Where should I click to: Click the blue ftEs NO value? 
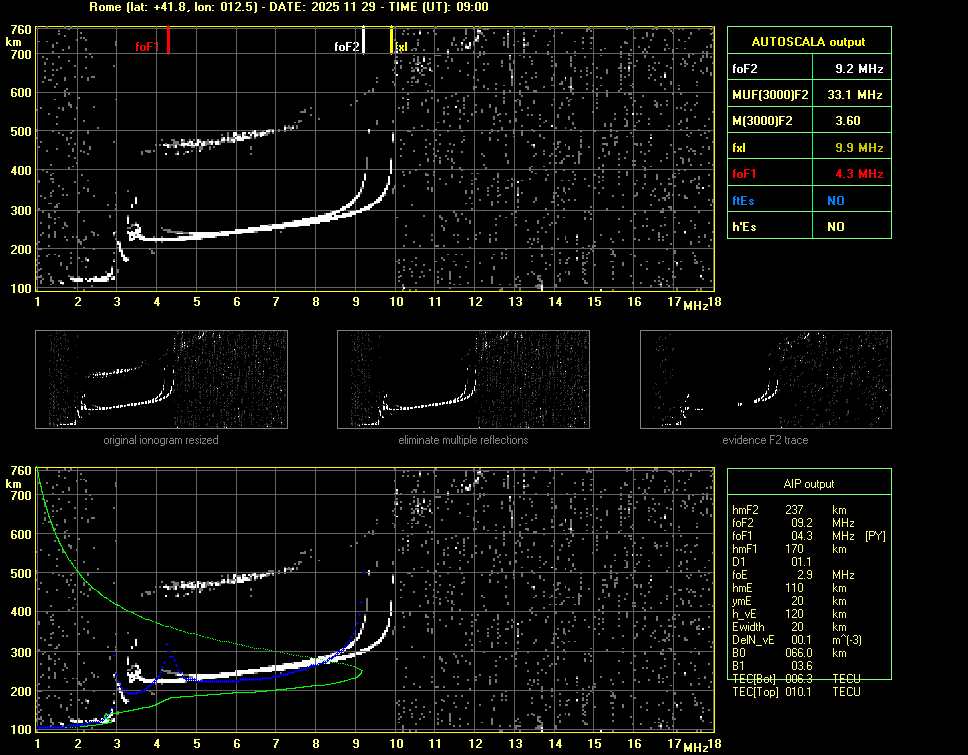click(835, 200)
